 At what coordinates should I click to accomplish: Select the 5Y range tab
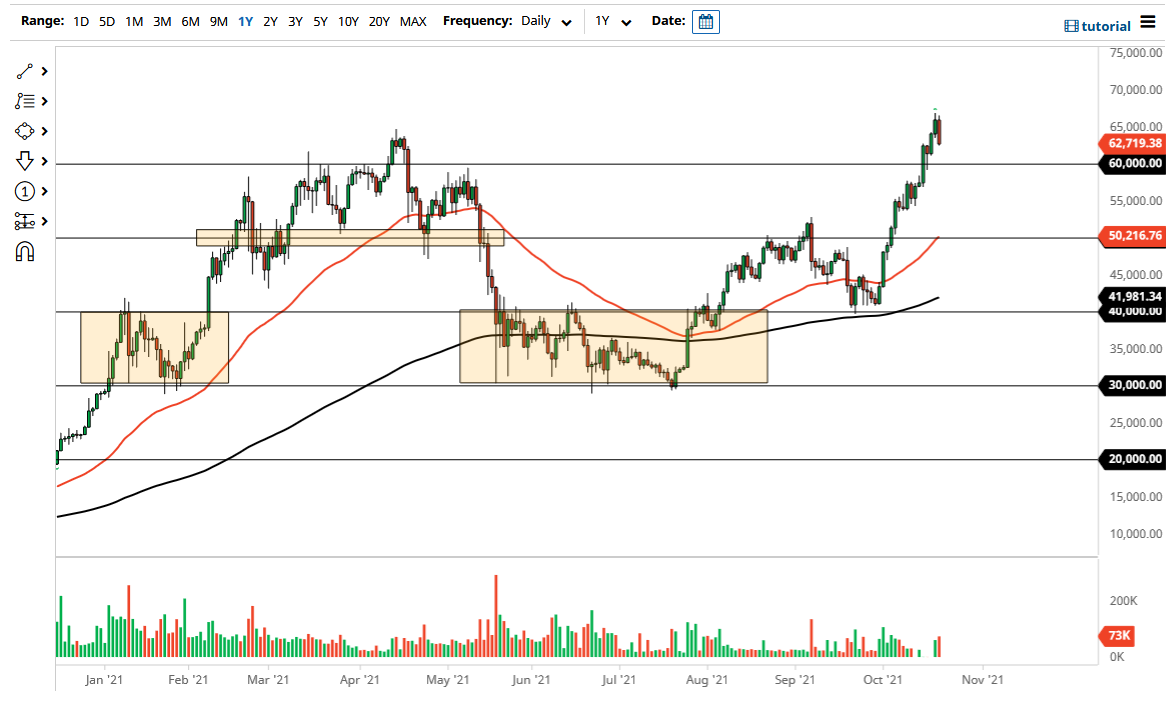(320, 21)
